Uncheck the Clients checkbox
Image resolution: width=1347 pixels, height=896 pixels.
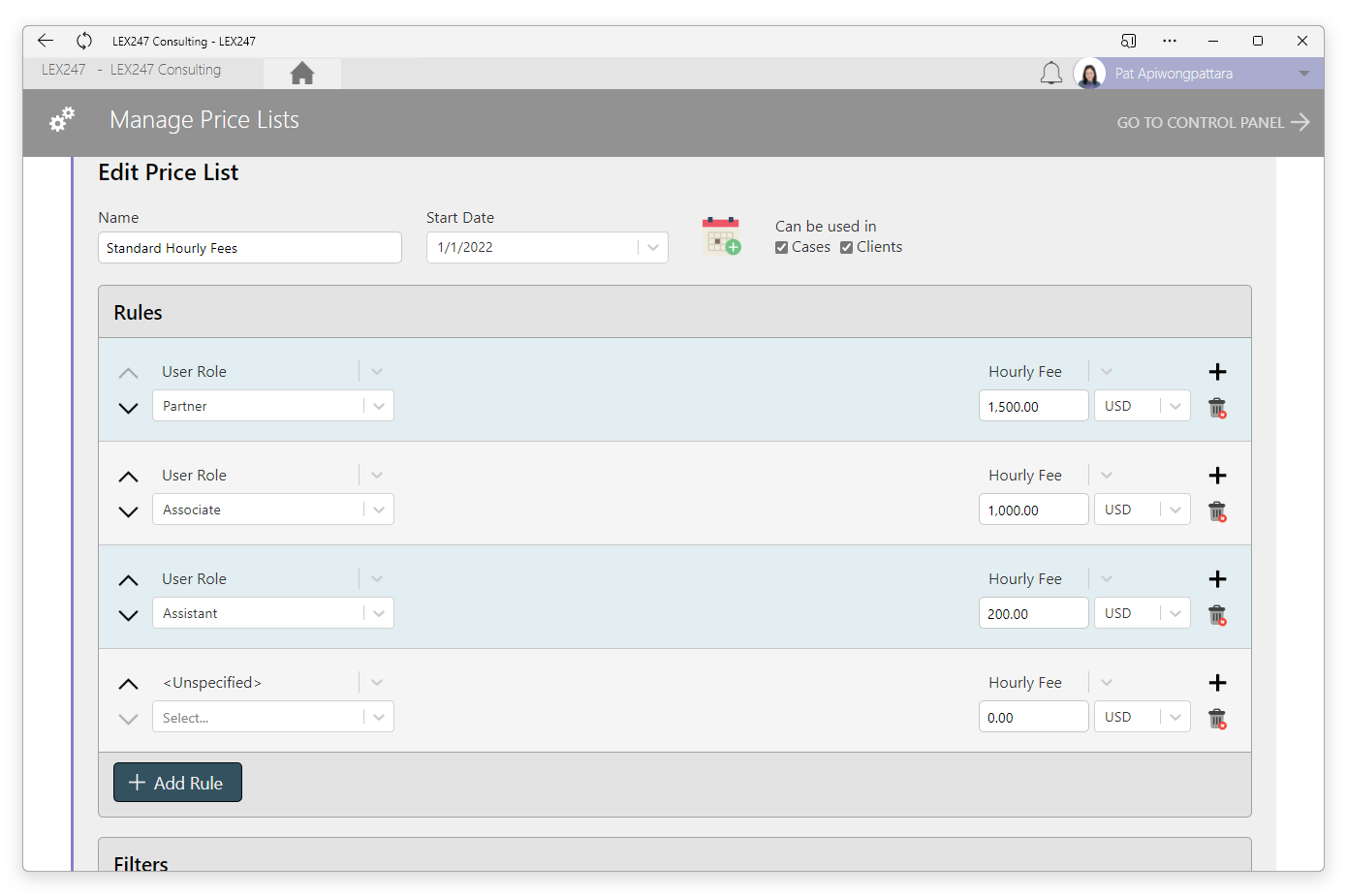[846, 247]
